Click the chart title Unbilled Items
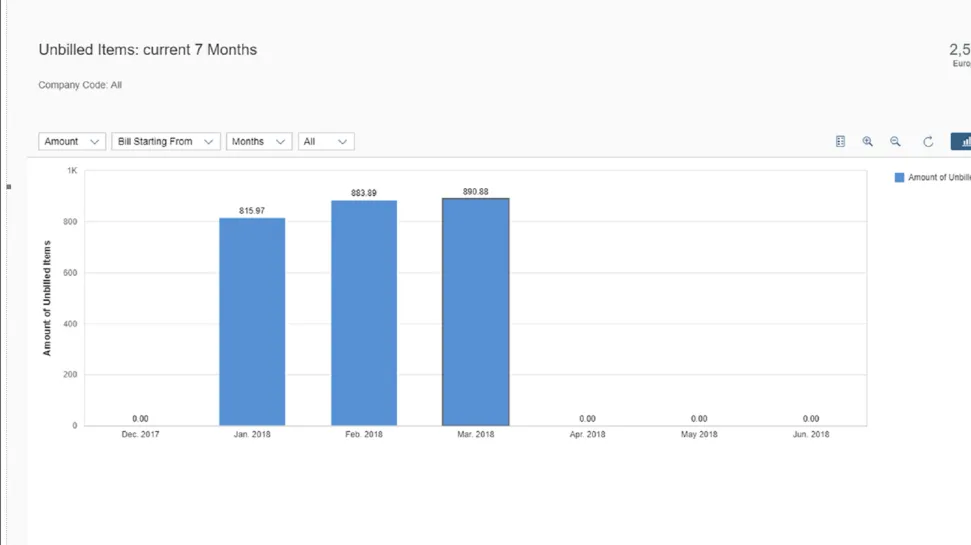Viewport: 971px width, 545px height. tap(147, 50)
